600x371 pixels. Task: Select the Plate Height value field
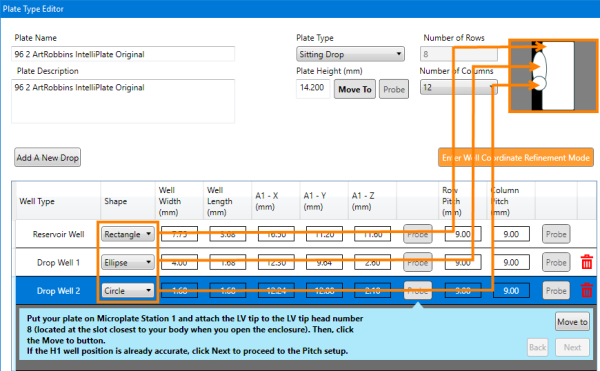[x=313, y=88]
